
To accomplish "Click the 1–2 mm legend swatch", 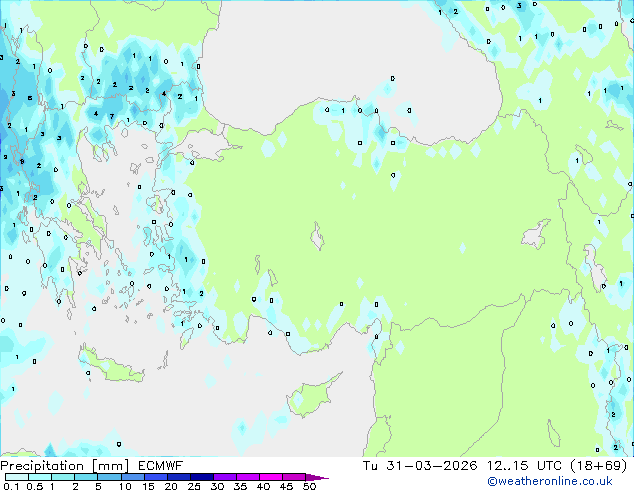I will [x=63, y=477].
